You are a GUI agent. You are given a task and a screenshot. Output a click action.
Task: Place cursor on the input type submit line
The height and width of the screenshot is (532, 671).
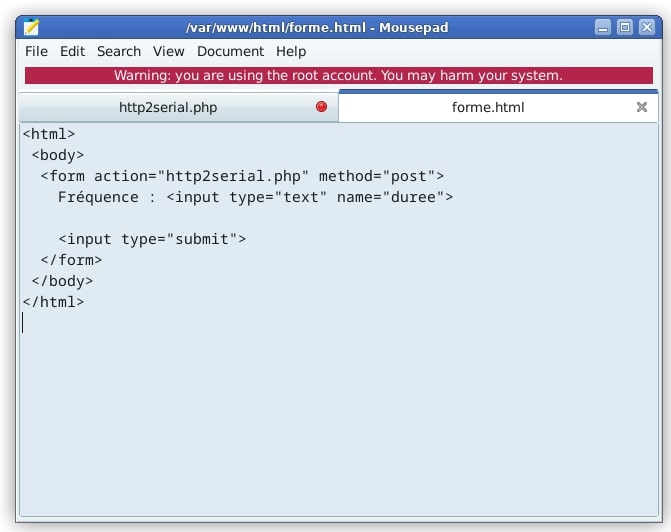[152, 239]
